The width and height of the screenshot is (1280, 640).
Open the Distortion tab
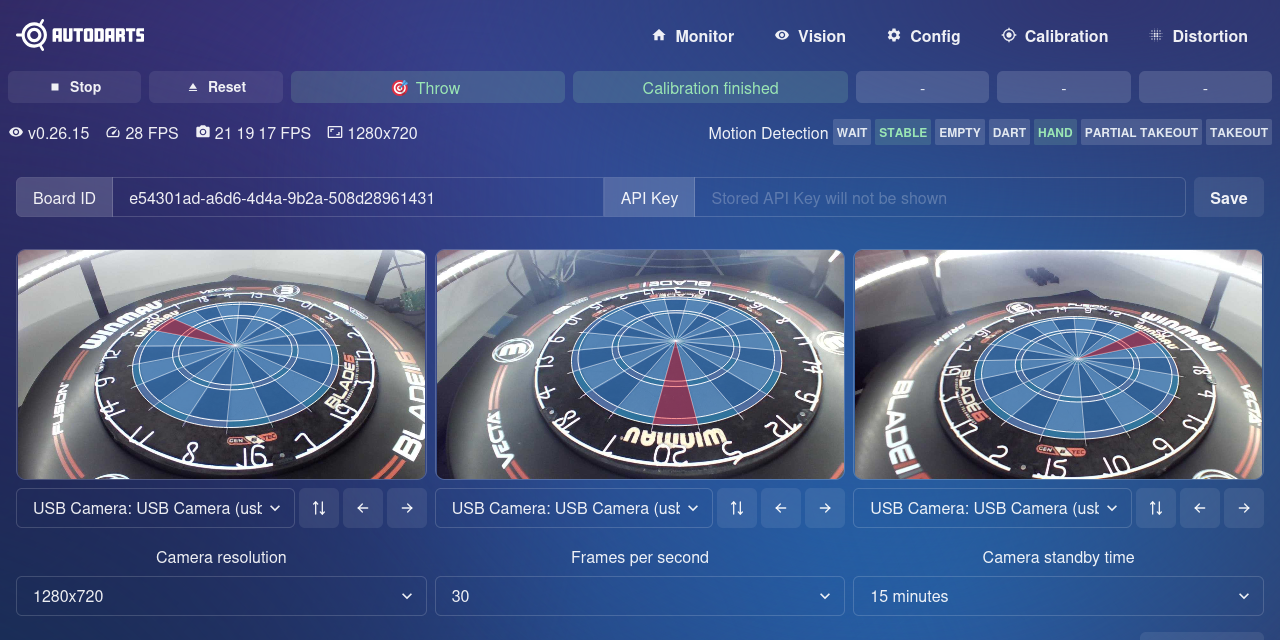click(x=1198, y=36)
